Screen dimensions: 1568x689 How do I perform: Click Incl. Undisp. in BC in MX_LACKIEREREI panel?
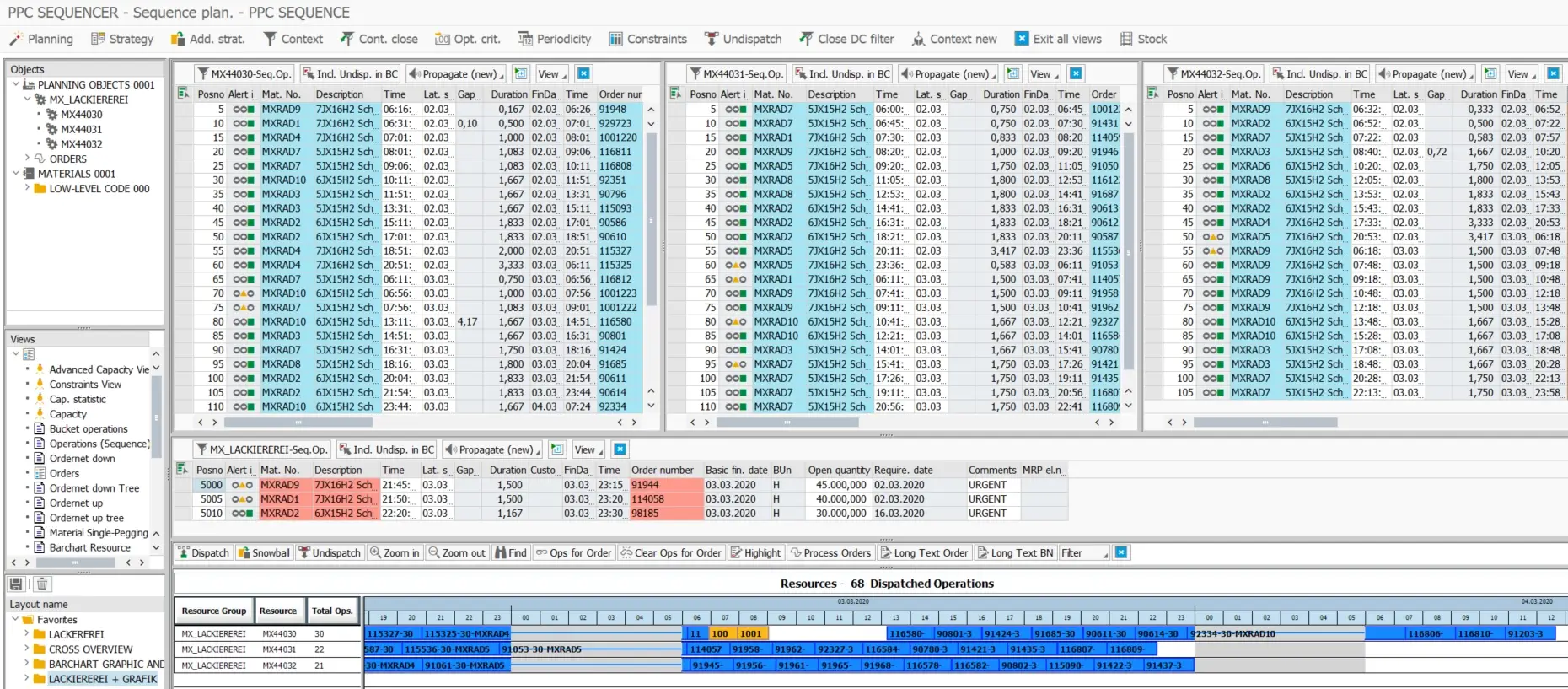coord(387,449)
